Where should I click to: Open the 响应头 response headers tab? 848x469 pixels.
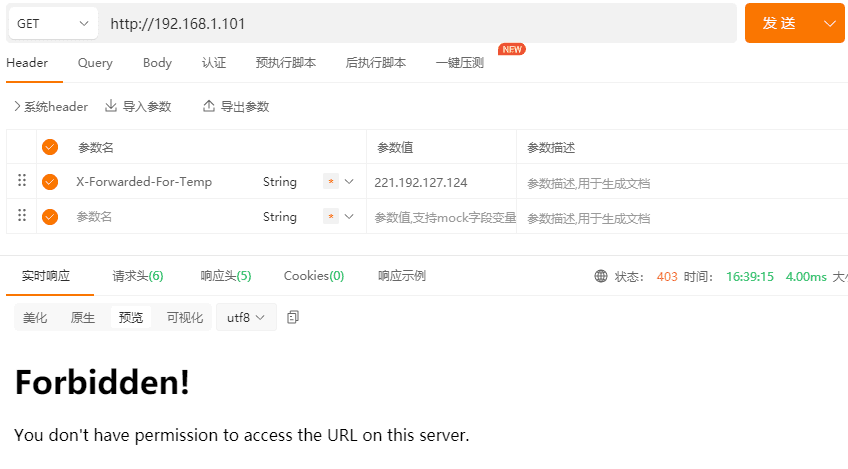click(225, 276)
